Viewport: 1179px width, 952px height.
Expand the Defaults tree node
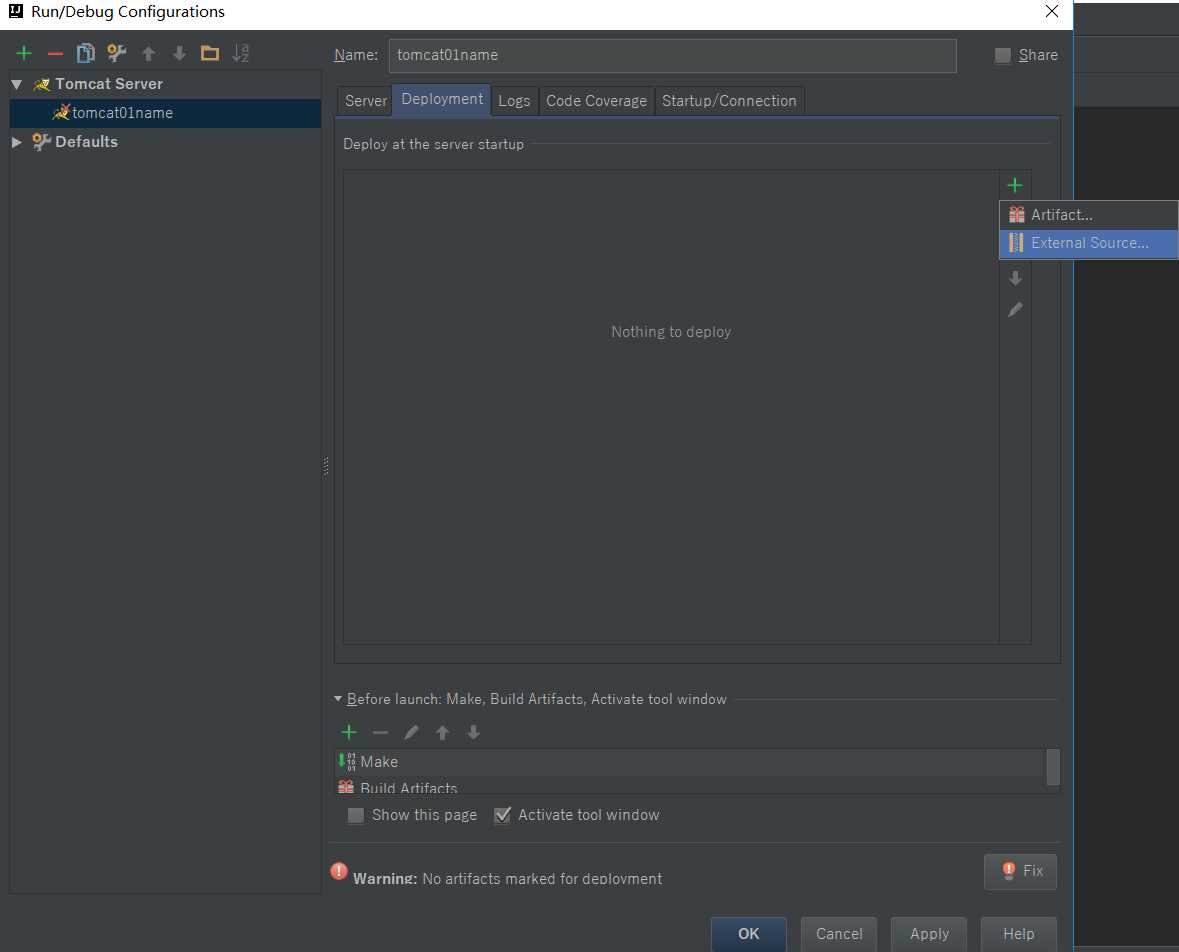coord(17,141)
